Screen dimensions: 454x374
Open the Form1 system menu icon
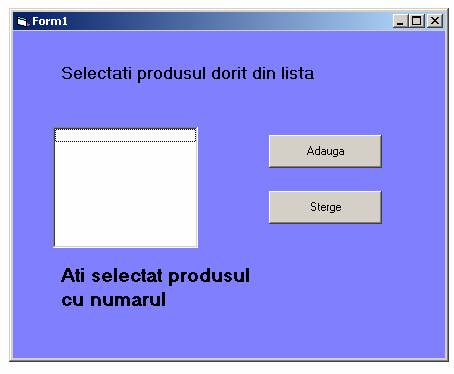22,22
